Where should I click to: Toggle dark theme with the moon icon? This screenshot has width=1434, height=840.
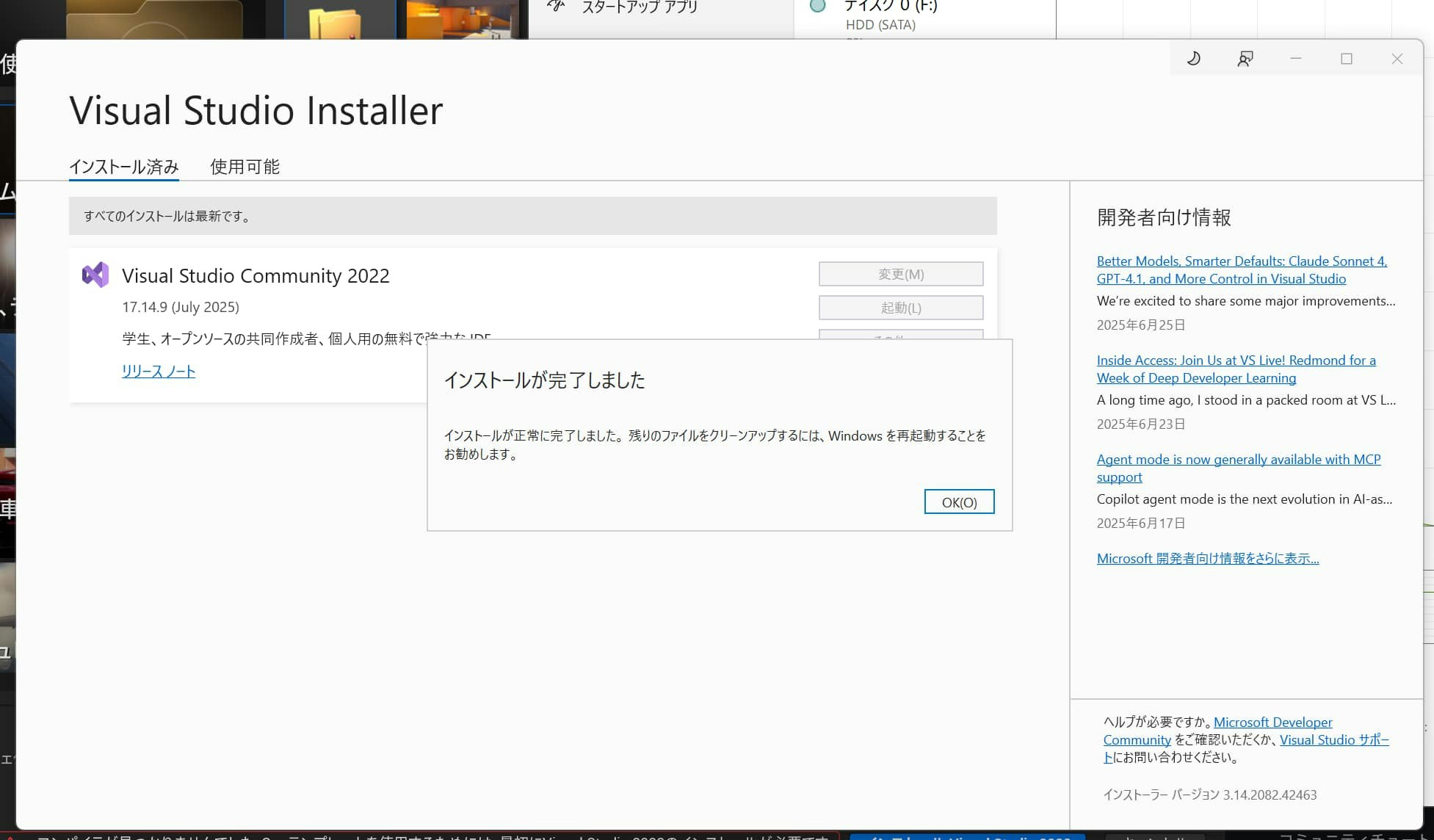point(1192,58)
